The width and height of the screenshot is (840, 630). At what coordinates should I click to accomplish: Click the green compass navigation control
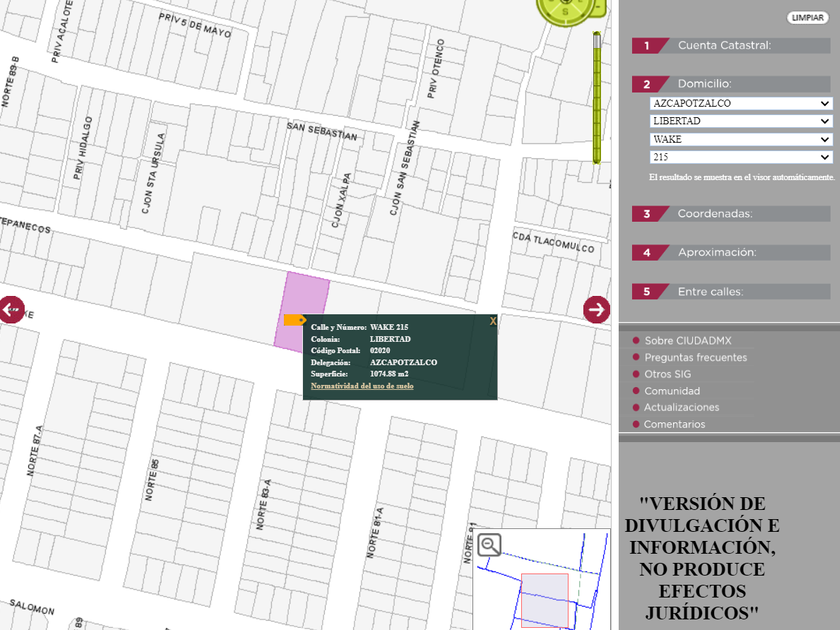(568, 12)
